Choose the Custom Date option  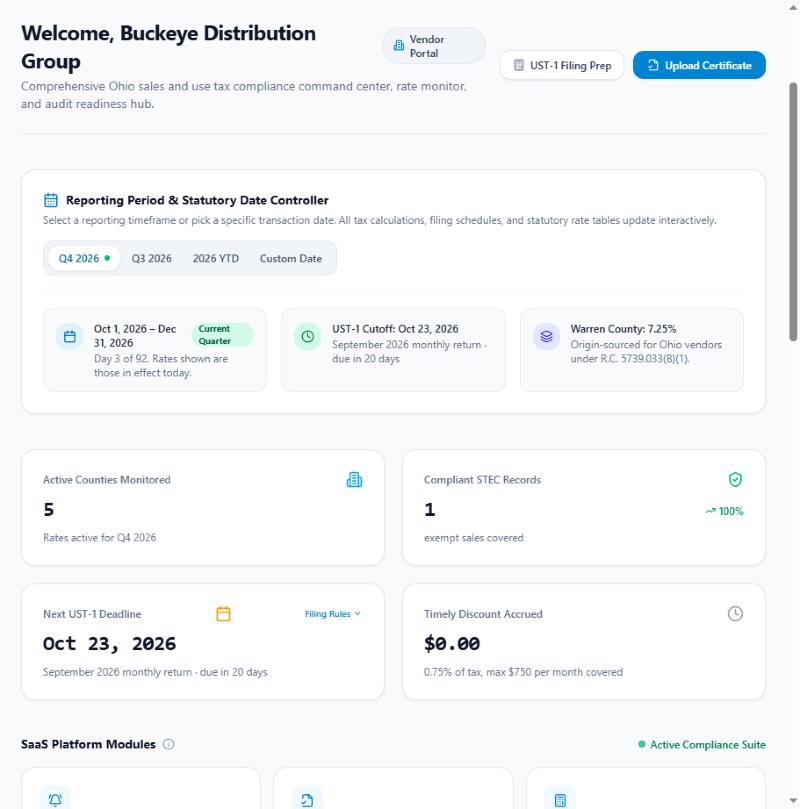[291, 258]
